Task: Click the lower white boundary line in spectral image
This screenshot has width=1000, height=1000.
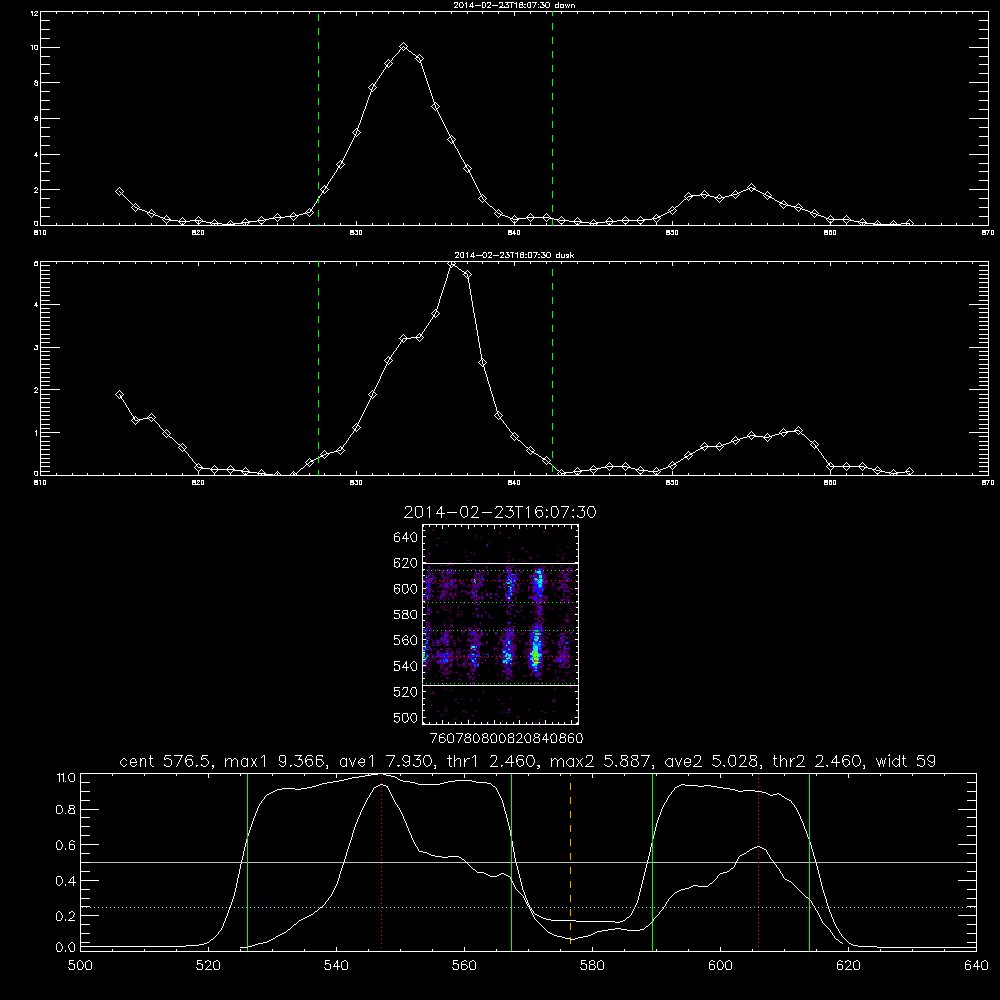Action: [x=501, y=685]
